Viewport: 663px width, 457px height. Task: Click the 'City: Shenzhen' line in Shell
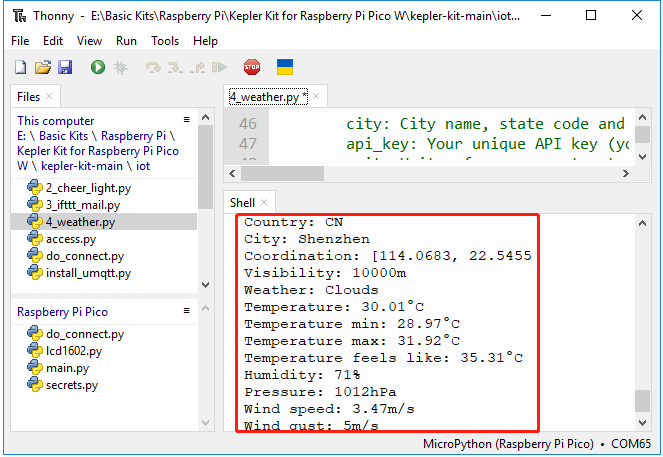307,239
